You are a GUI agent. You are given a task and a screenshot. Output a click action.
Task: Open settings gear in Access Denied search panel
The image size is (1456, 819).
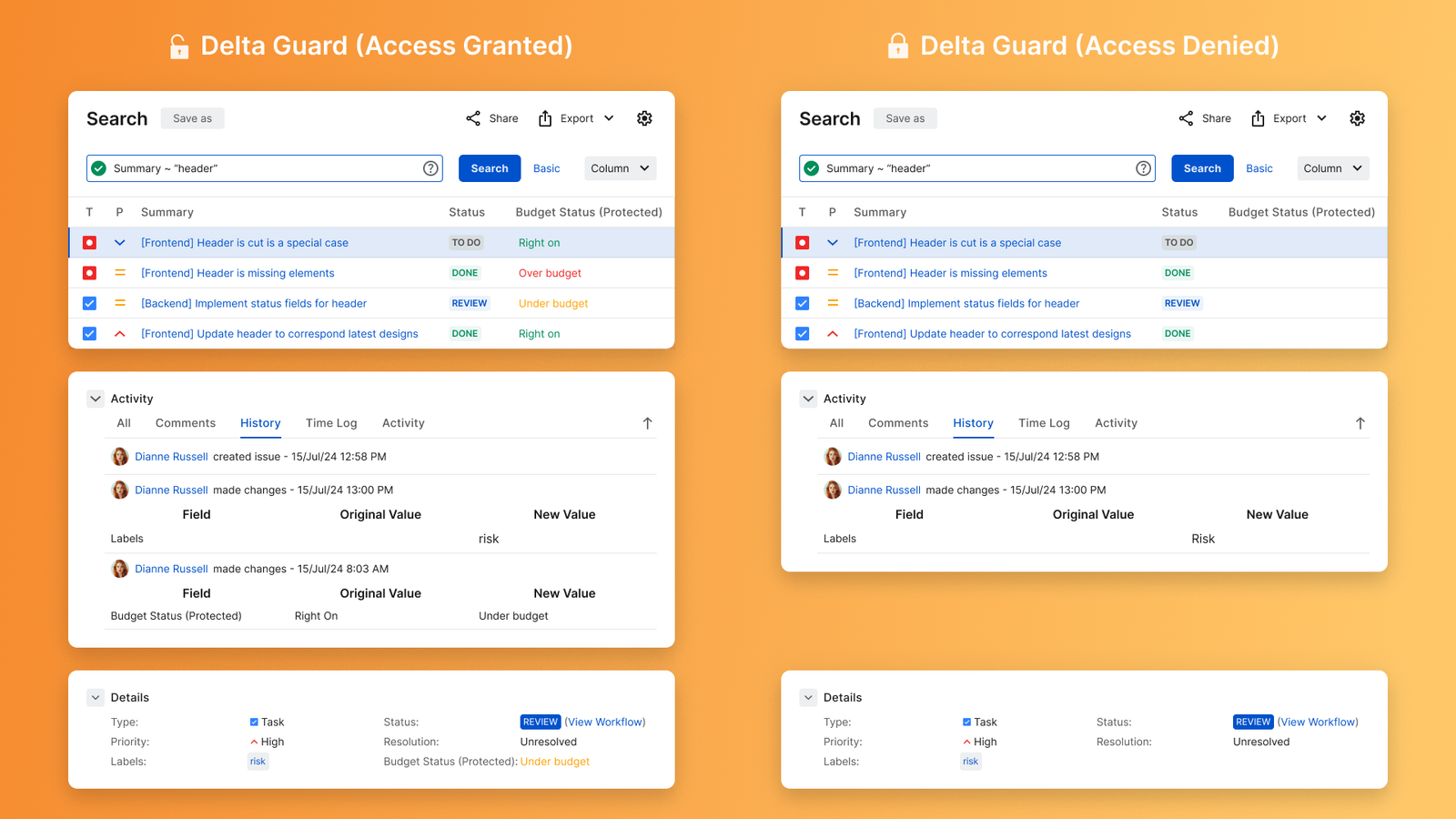tap(1357, 118)
